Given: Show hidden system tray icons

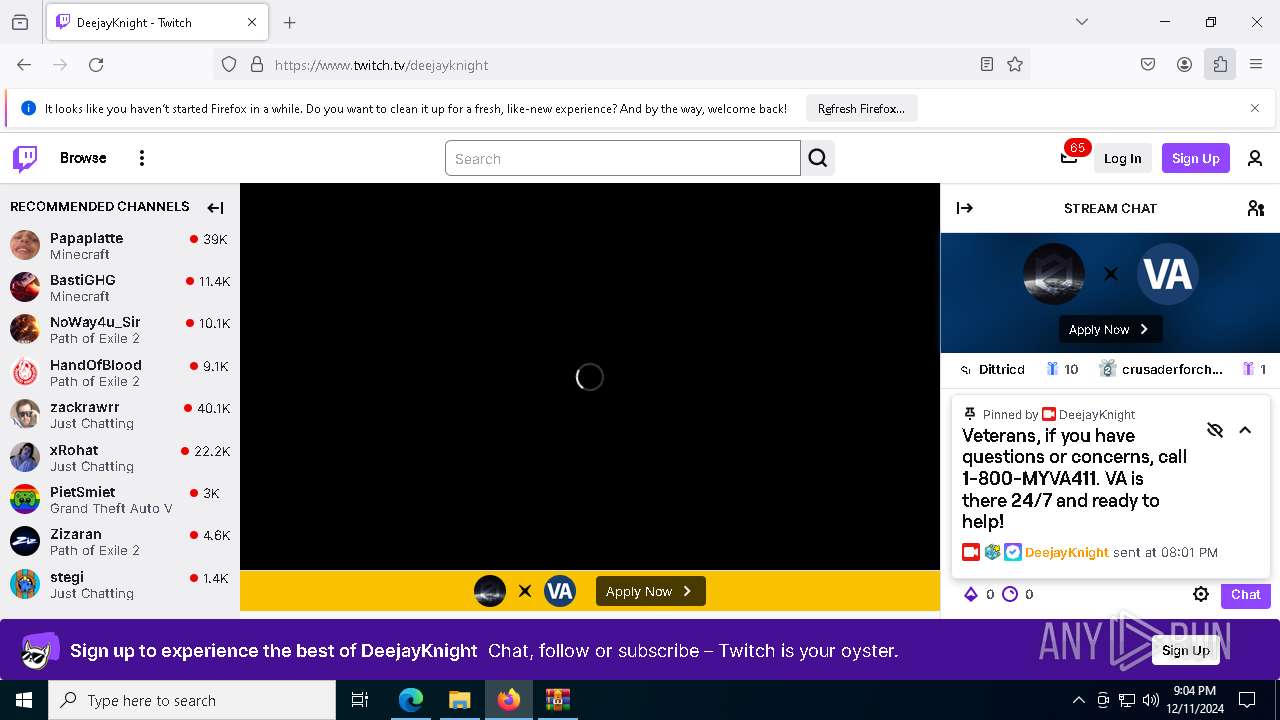Looking at the screenshot, I should tap(1078, 700).
